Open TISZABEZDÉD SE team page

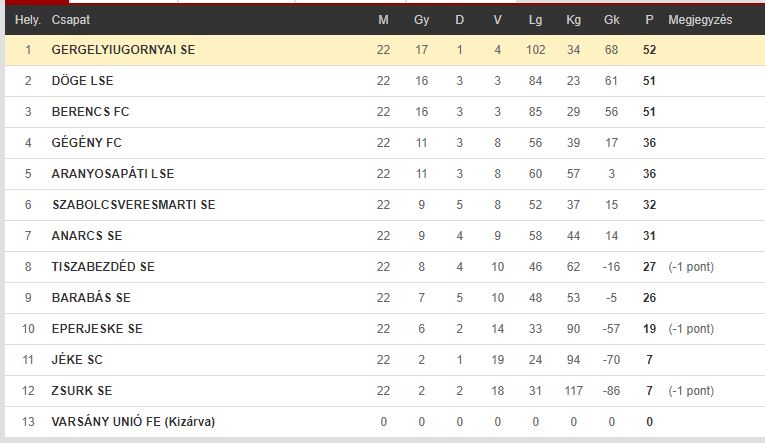(x=103, y=267)
